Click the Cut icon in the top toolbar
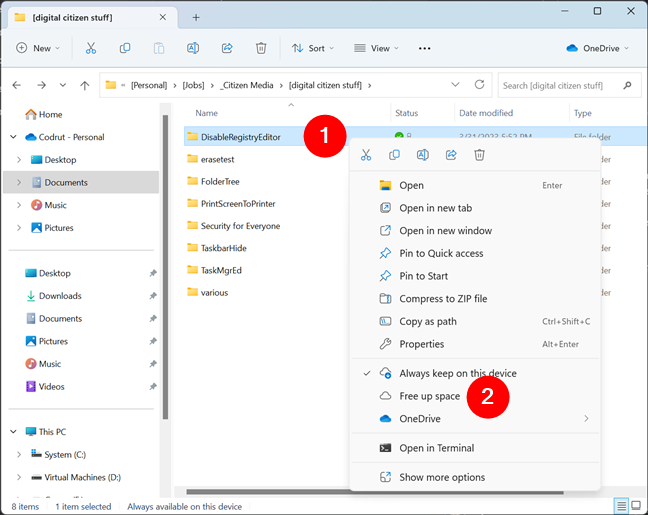This screenshot has width=648, height=515. [x=91, y=48]
